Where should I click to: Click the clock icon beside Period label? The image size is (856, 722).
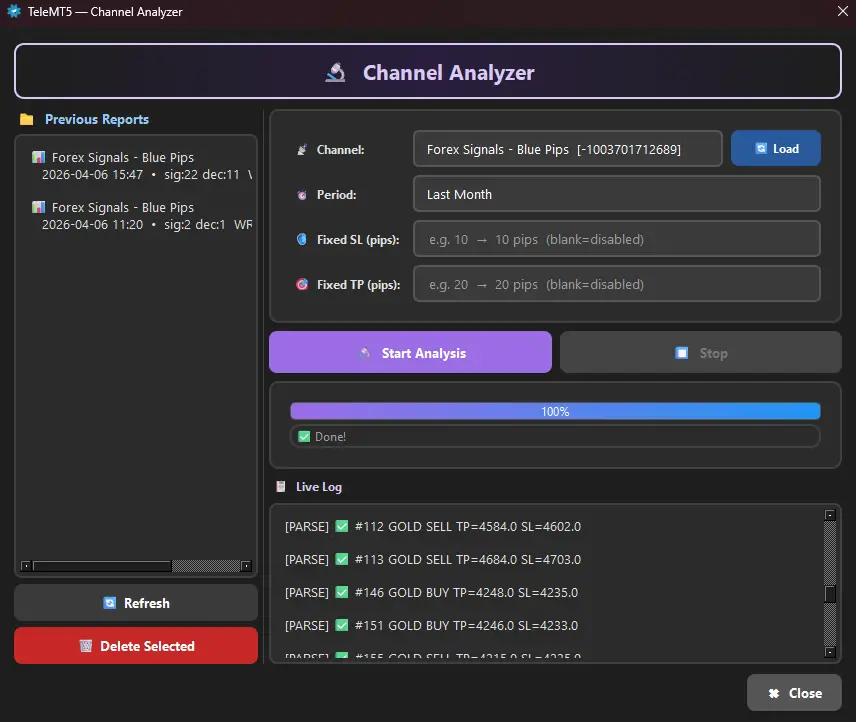(301, 195)
